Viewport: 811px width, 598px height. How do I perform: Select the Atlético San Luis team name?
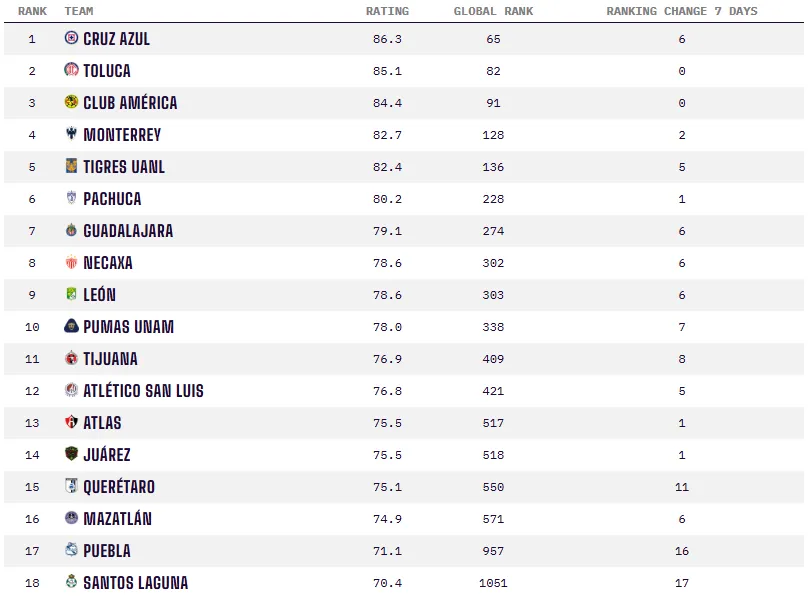click(143, 391)
